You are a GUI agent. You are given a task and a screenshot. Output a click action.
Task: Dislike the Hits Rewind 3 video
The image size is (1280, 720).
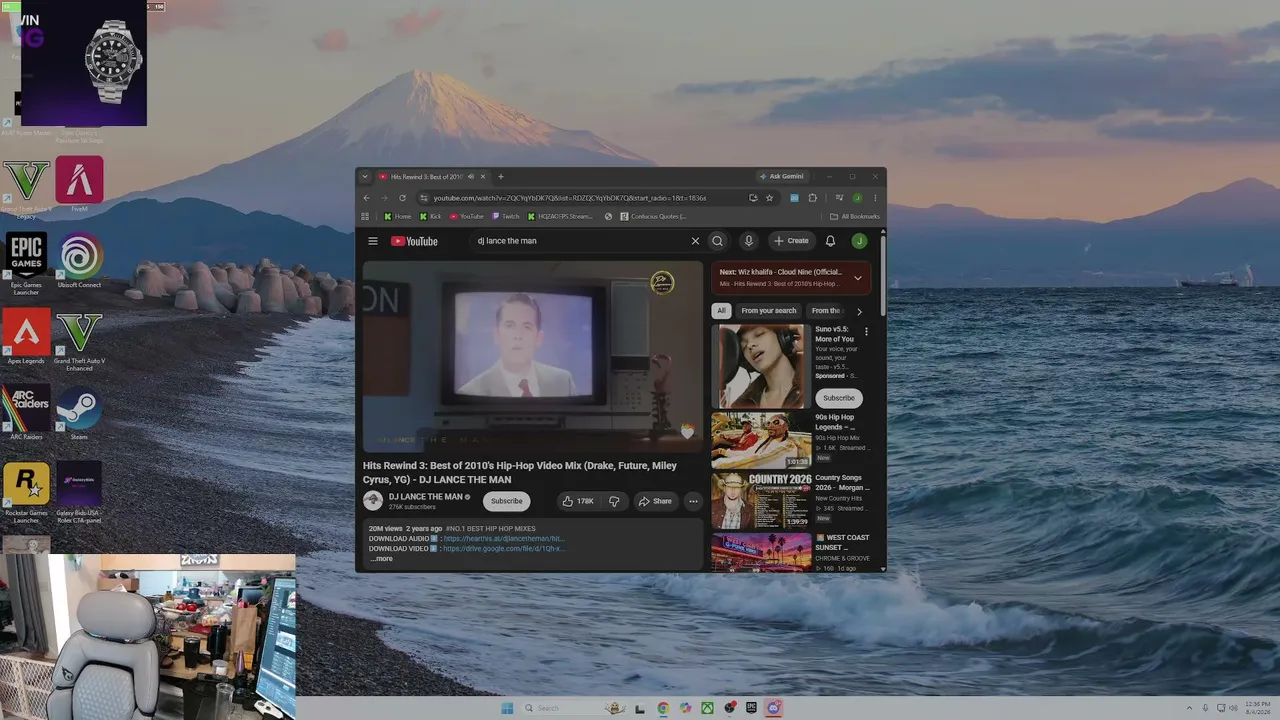[614, 501]
